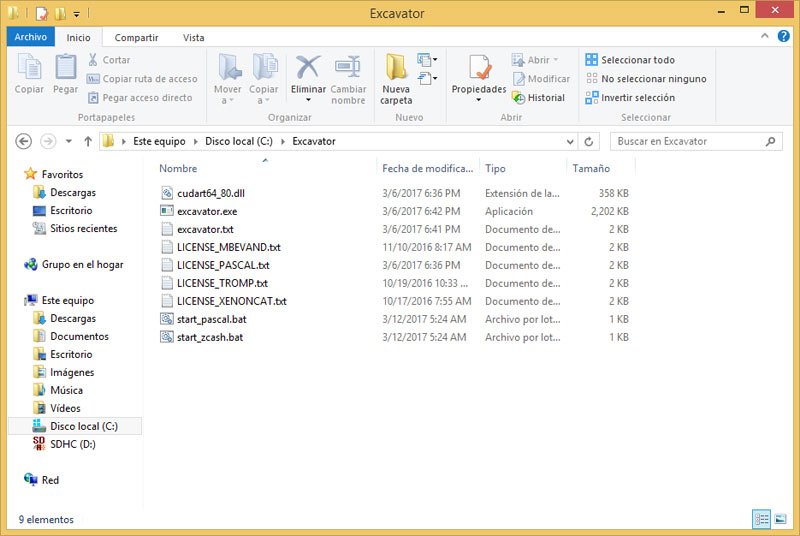Switch to large icons view in status bar

point(780,519)
